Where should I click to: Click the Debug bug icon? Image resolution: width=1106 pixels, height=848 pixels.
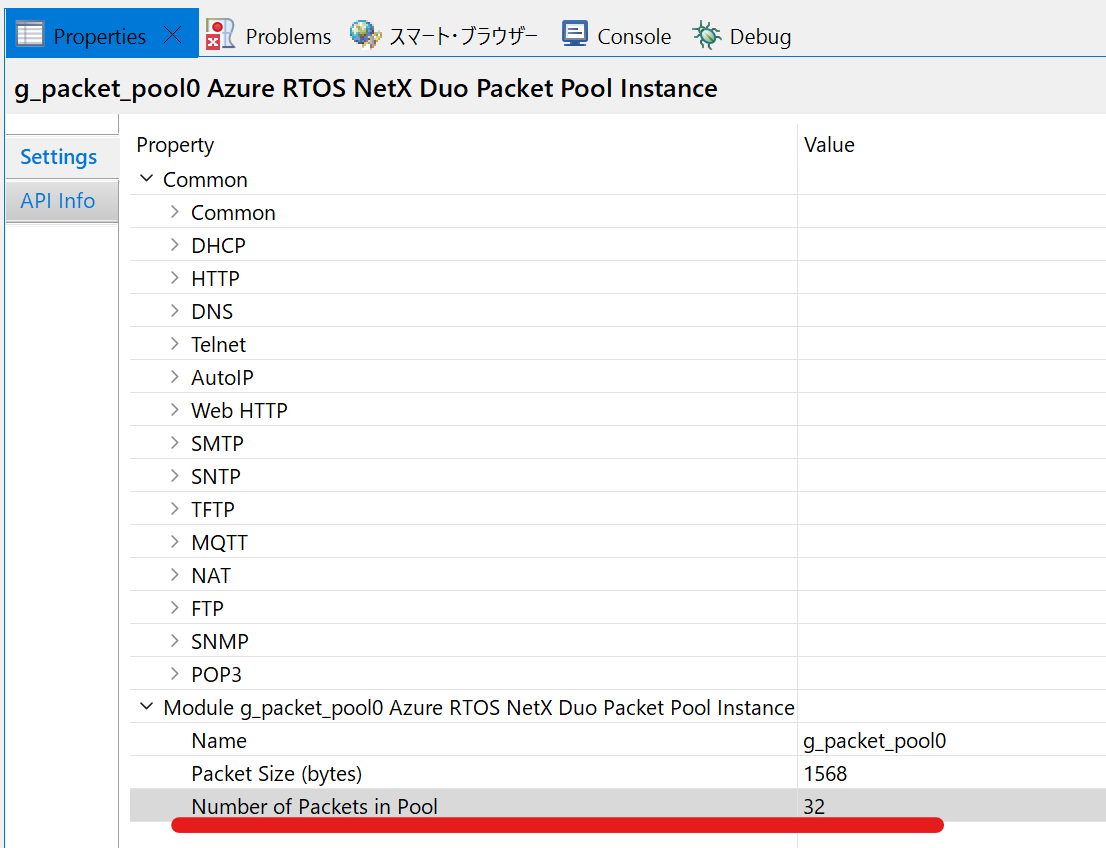pos(706,35)
